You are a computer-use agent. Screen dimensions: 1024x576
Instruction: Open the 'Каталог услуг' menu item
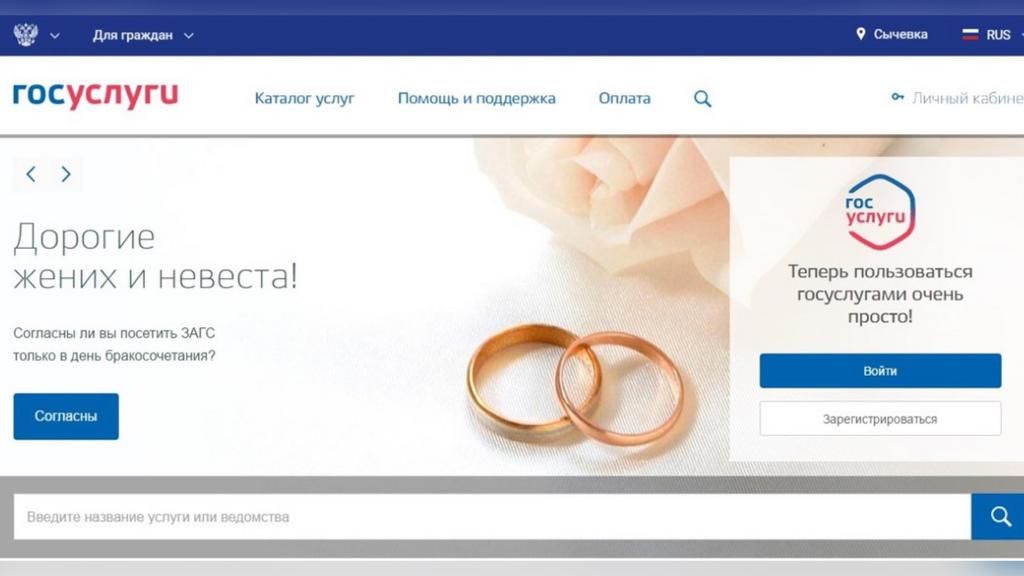(304, 99)
